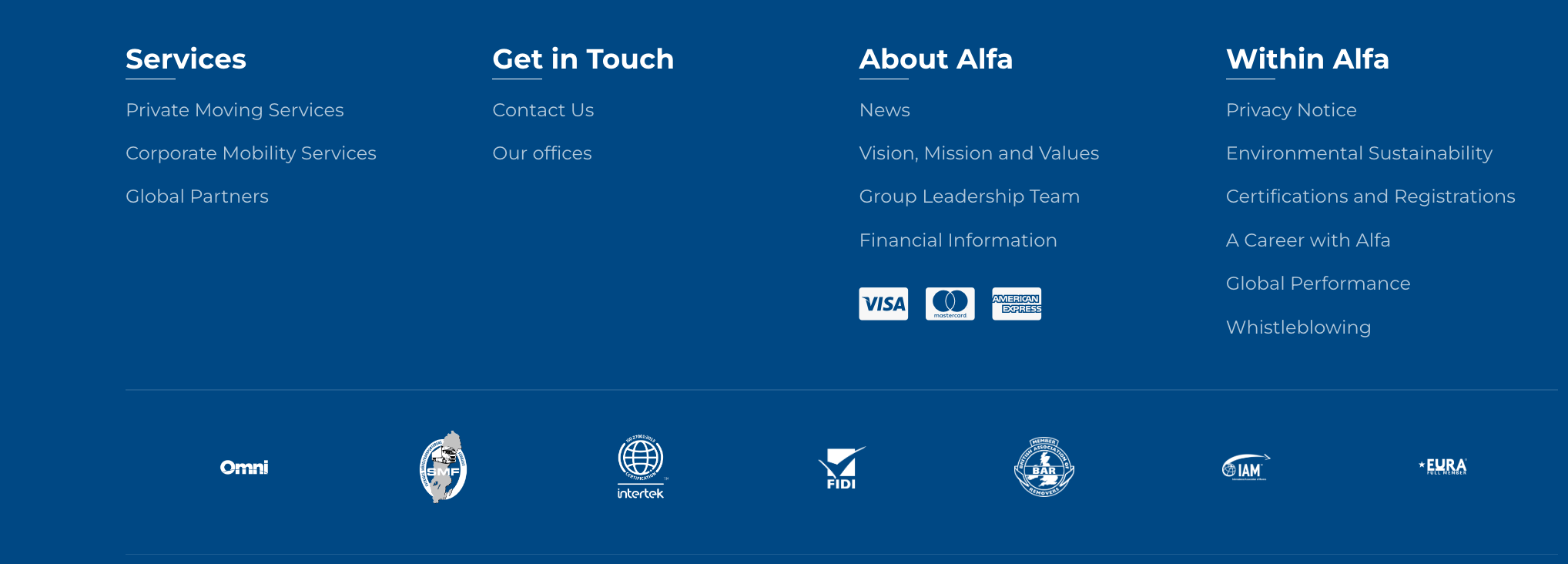
Task: Go to Whistleblowing page
Action: [1298, 327]
